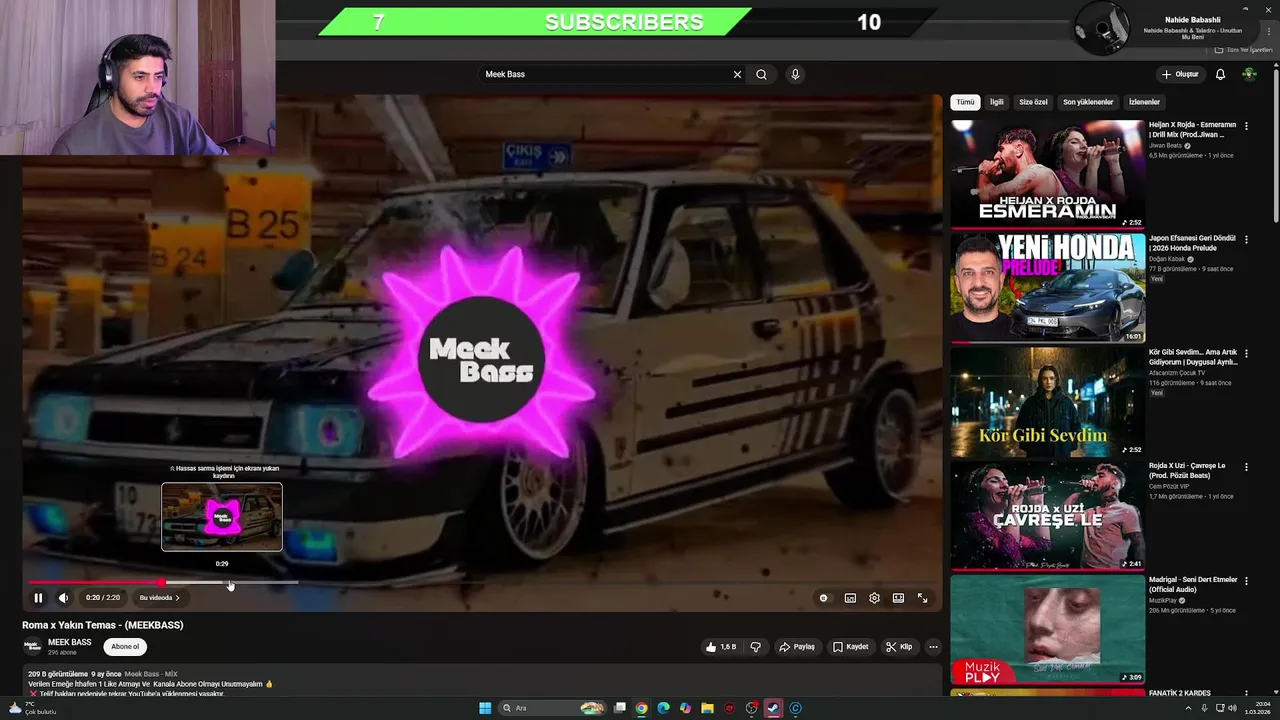This screenshot has width=1280, height=720.
Task: Open Copilot from the taskbar
Action: [685, 708]
